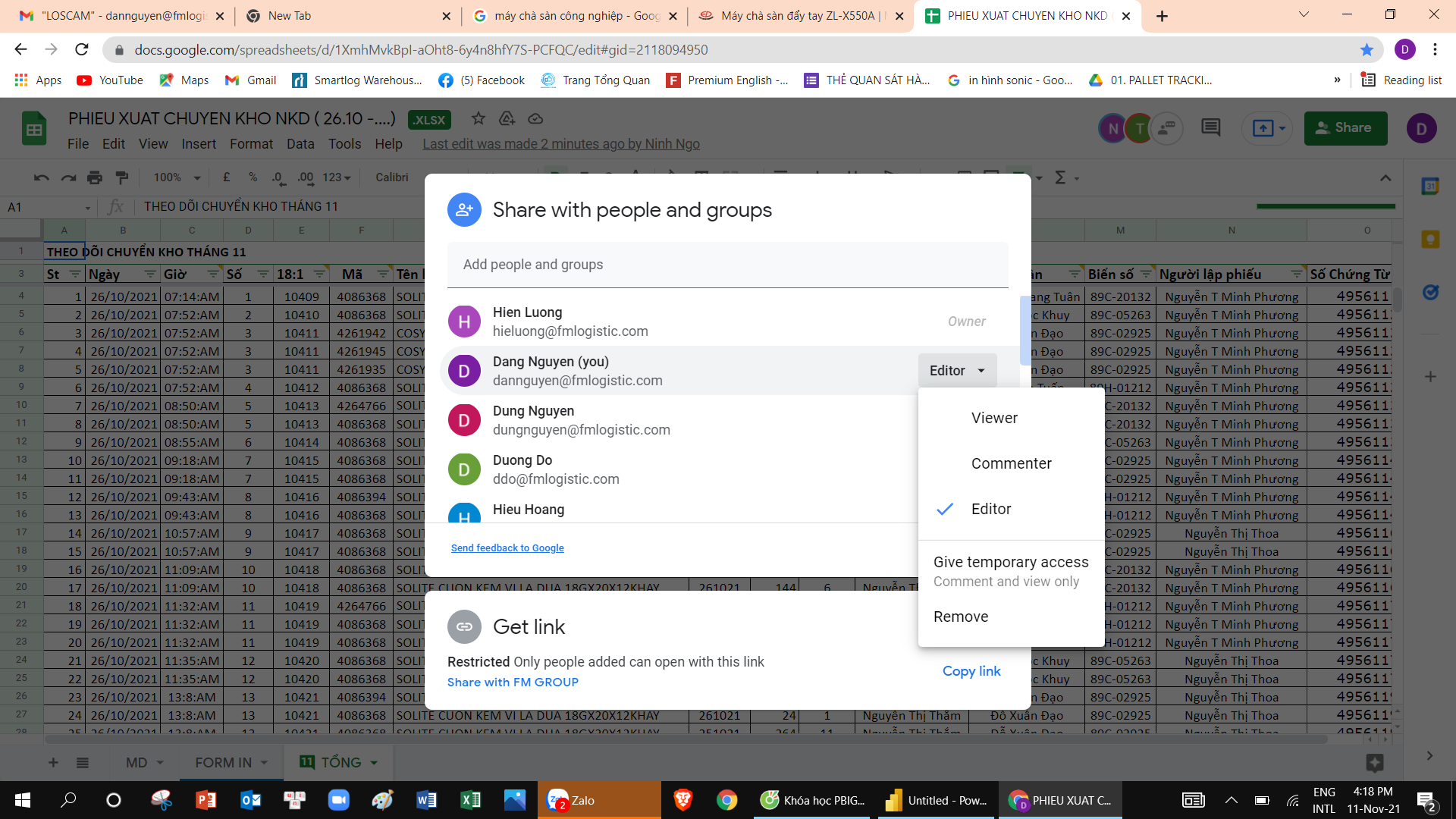Open comment history icon
Screen dimensions: 1456x819
[1210, 128]
